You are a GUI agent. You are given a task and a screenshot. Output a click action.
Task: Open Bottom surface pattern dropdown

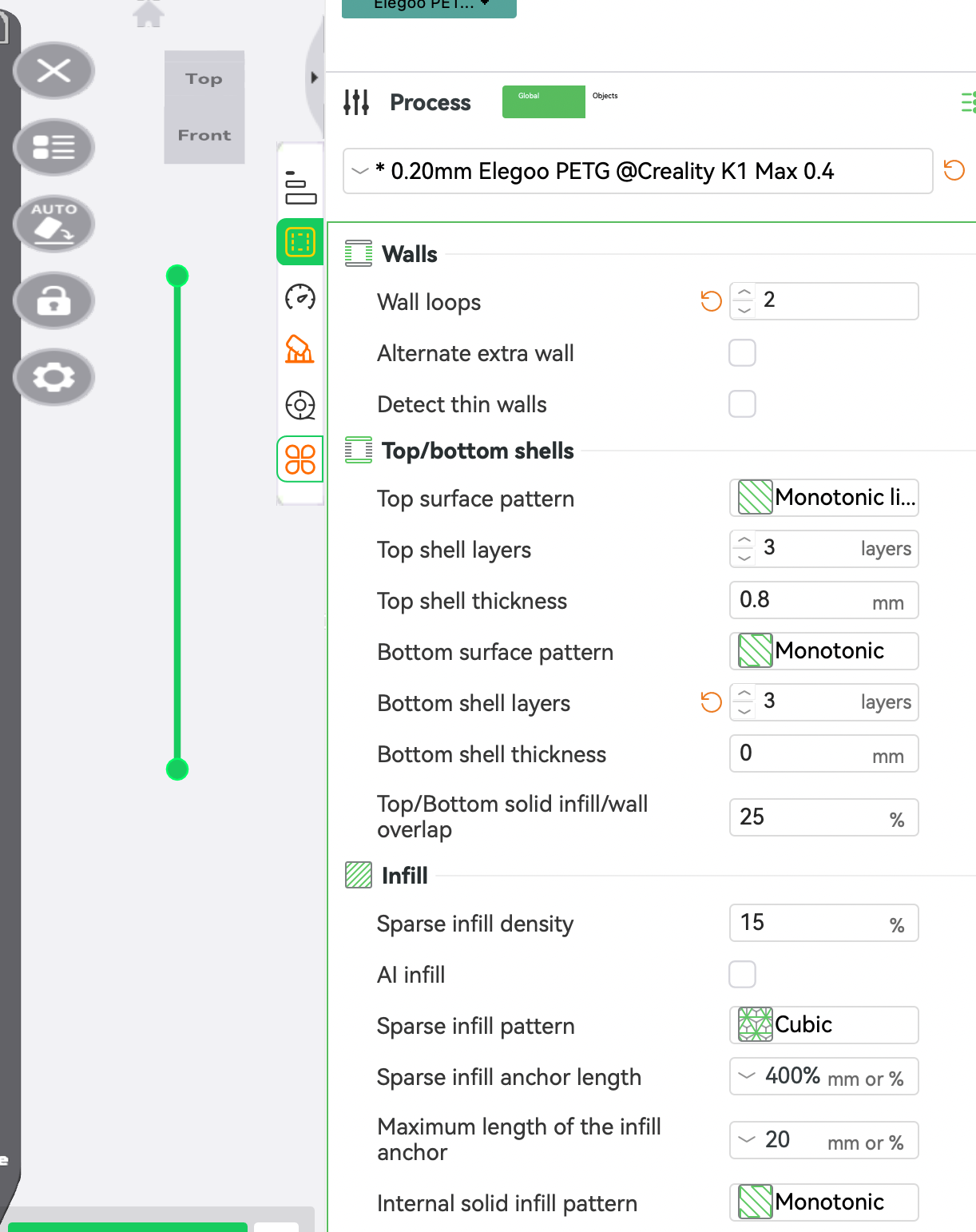pyautogui.click(x=824, y=651)
